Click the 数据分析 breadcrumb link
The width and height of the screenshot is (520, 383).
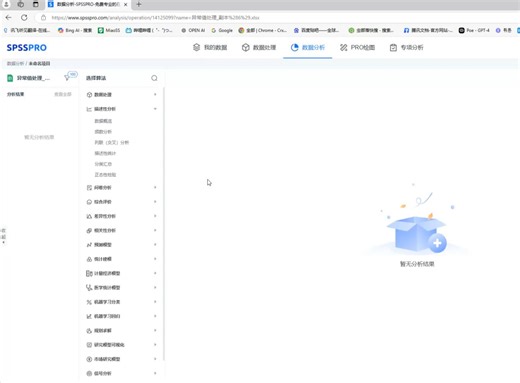coord(15,63)
